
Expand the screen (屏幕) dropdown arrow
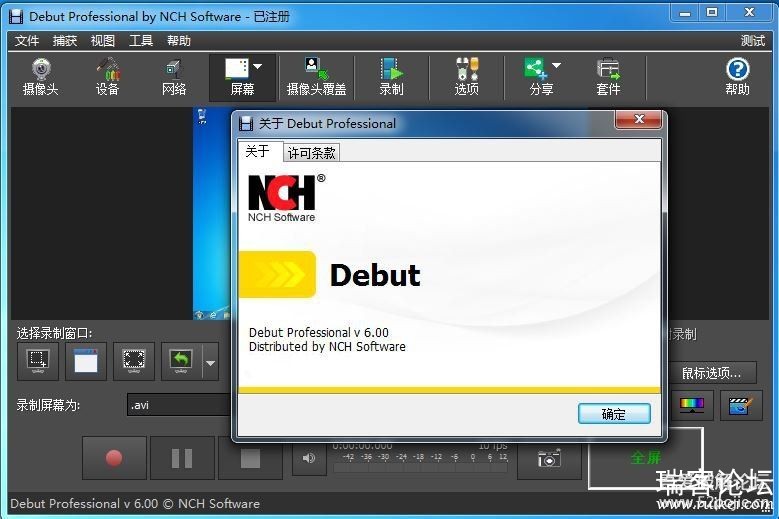pos(258,67)
